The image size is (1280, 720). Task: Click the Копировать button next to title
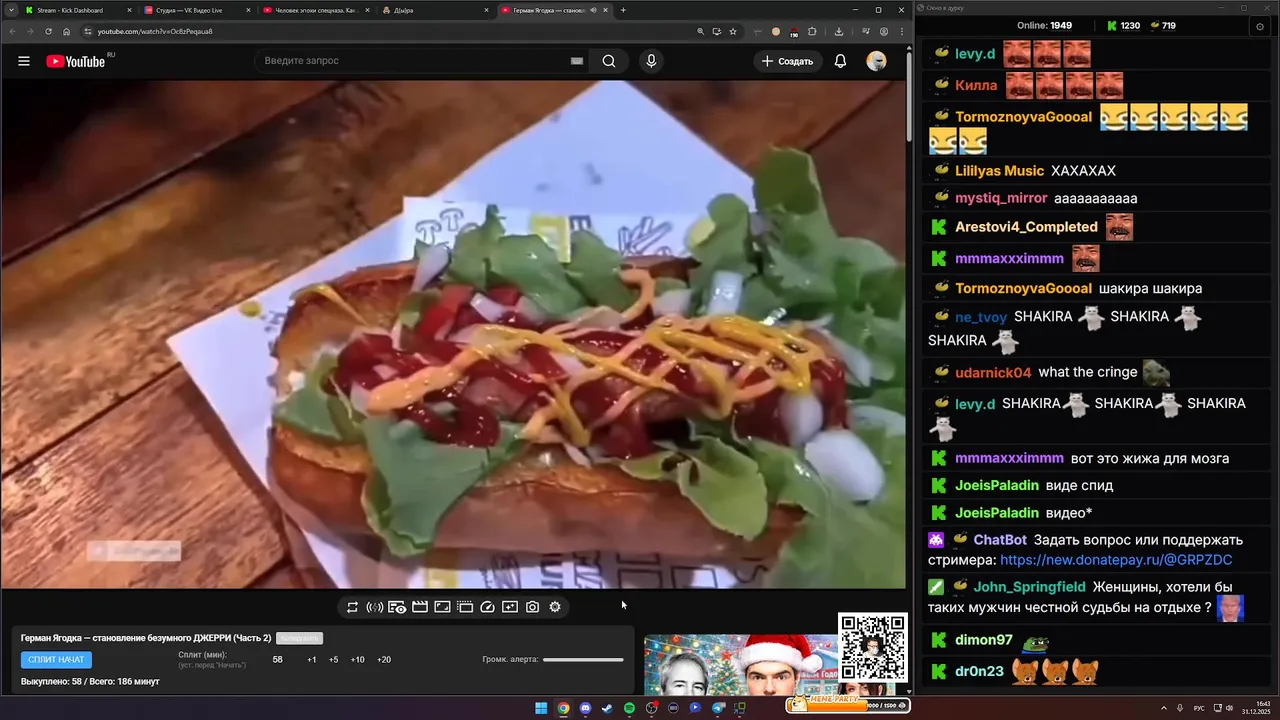click(299, 638)
